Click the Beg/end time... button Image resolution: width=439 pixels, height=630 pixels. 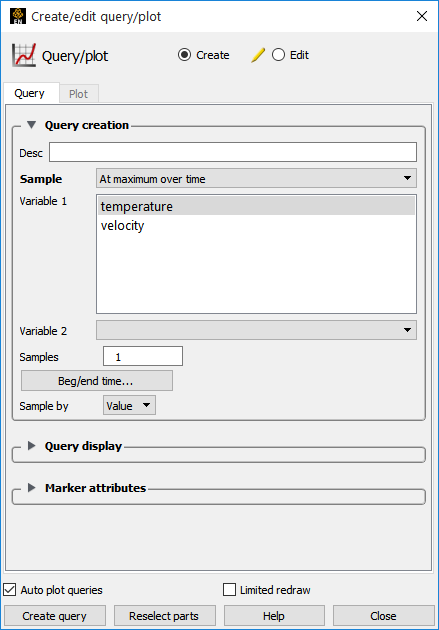(97, 380)
